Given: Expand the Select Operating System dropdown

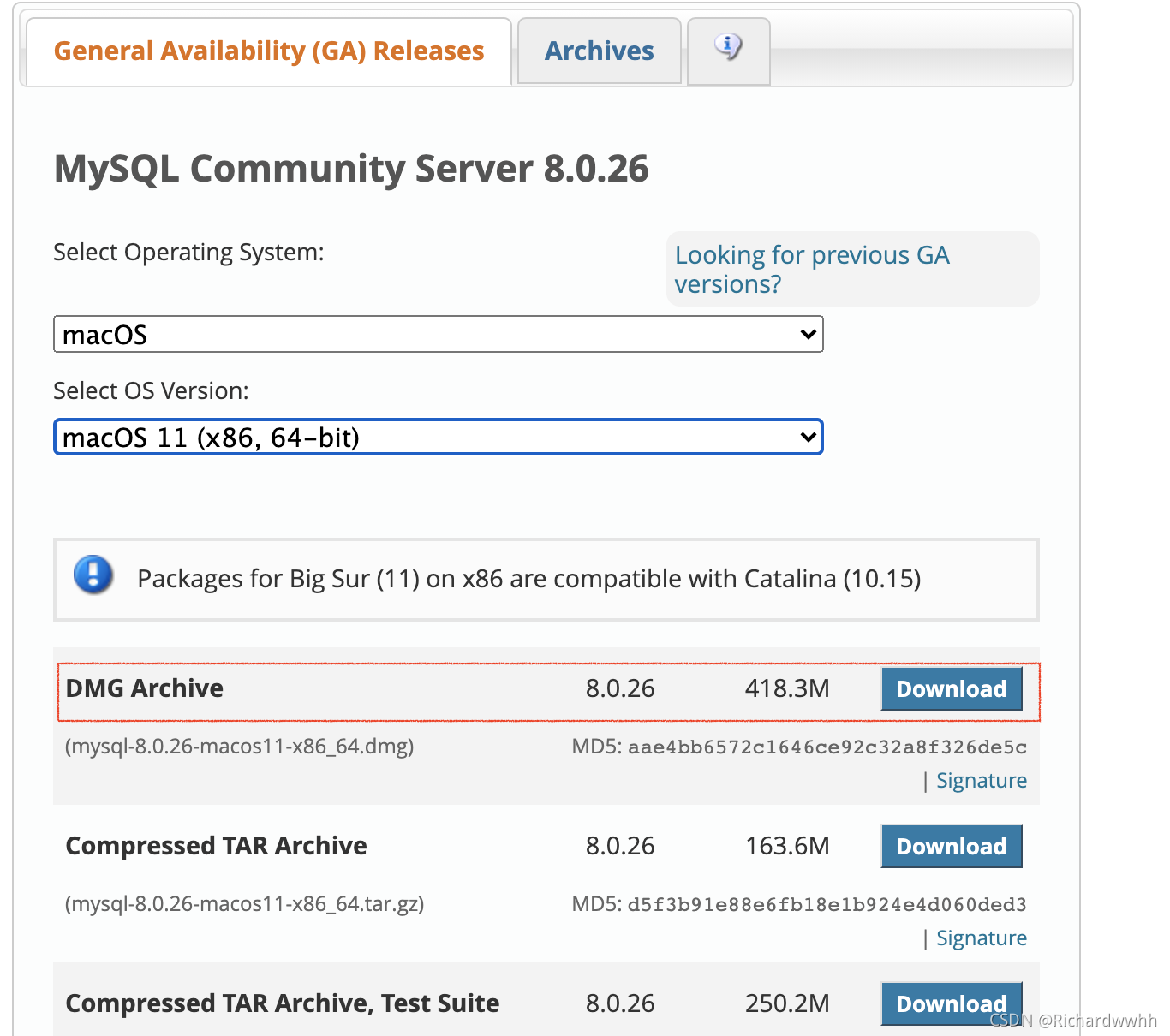Looking at the screenshot, I should pyautogui.click(x=439, y=334).
